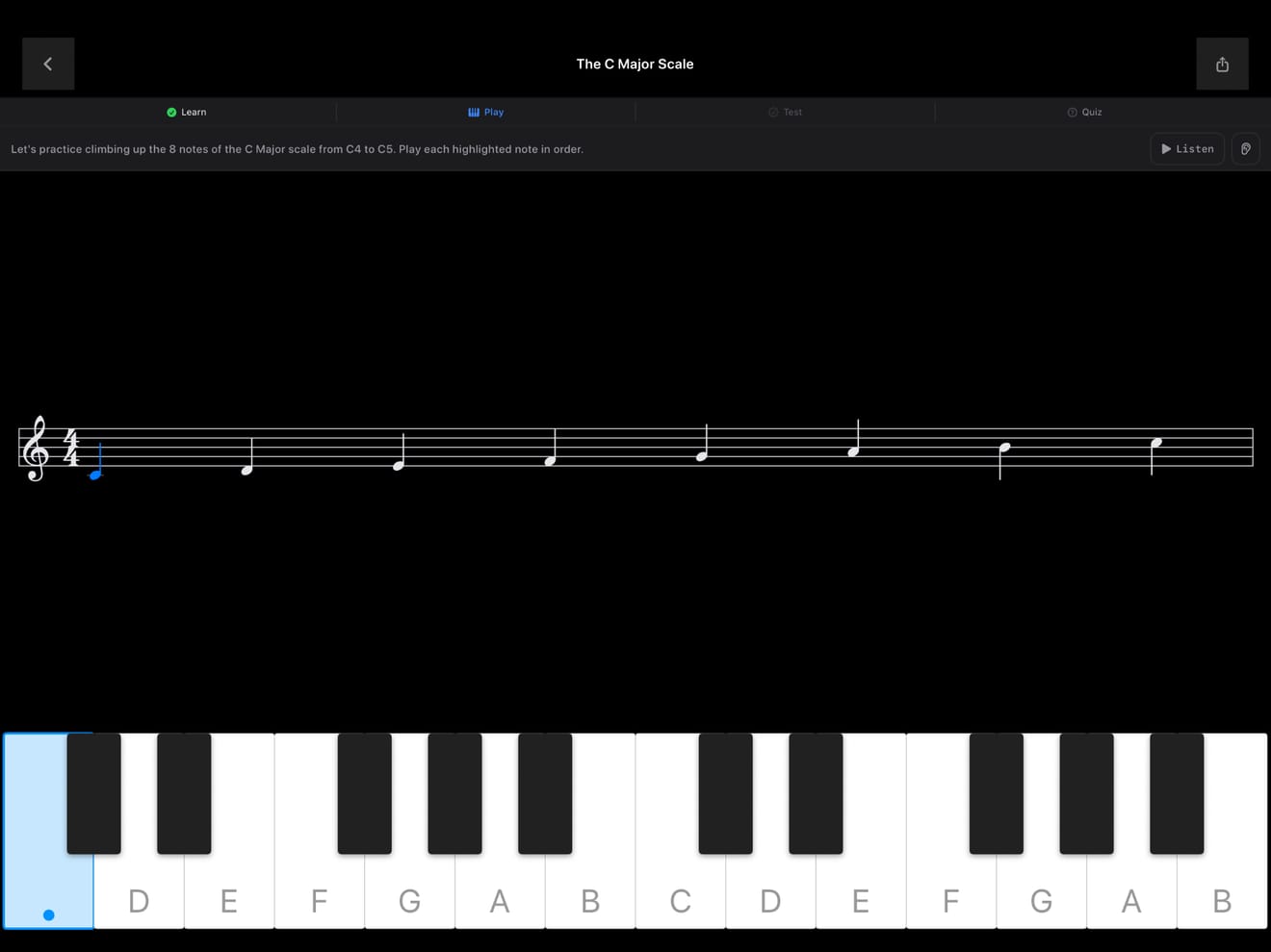
Task: Open the share icon at top right
Action: [x=1222, y=64]
